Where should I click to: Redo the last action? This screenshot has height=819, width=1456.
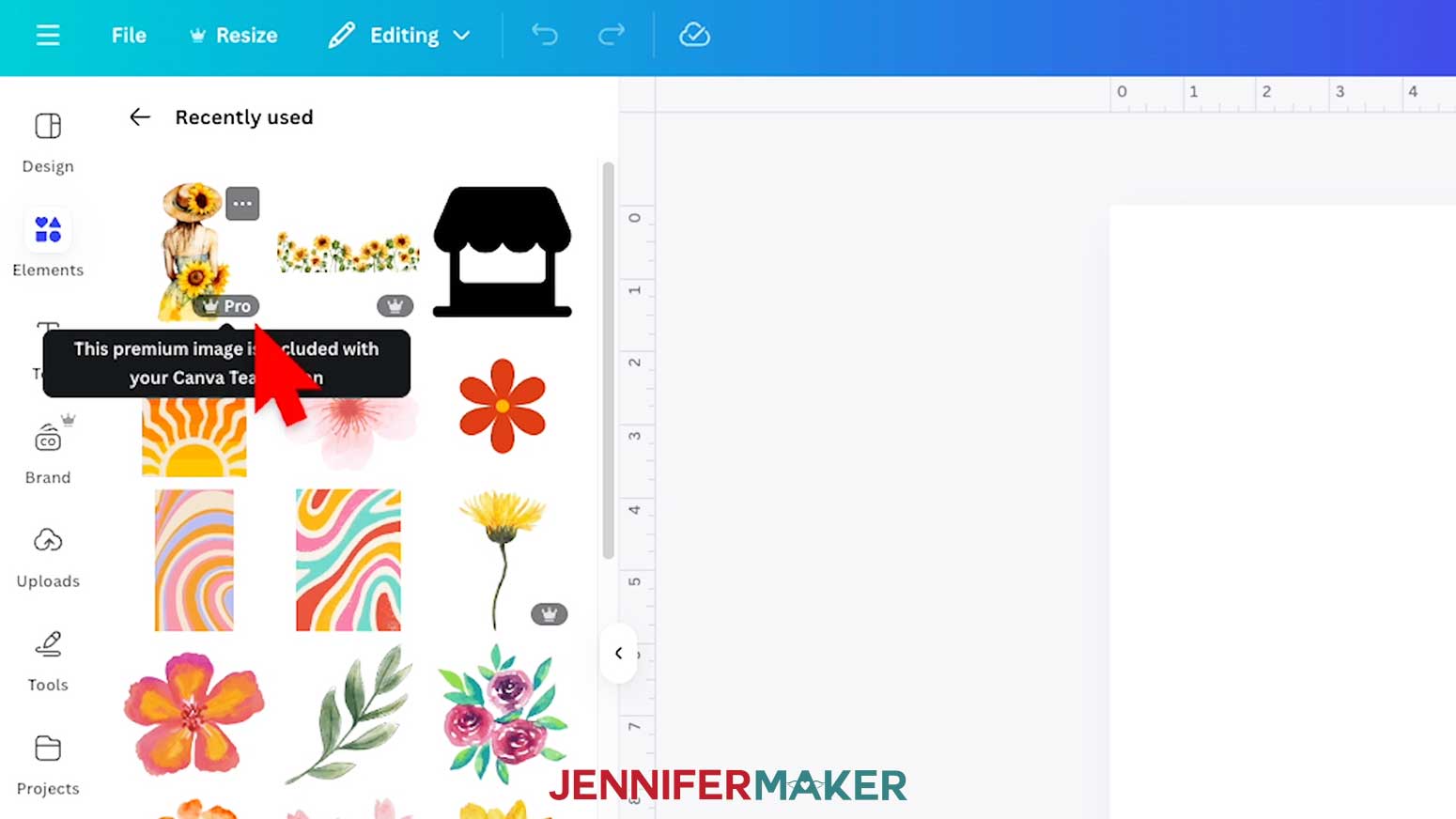pos(612,36)
